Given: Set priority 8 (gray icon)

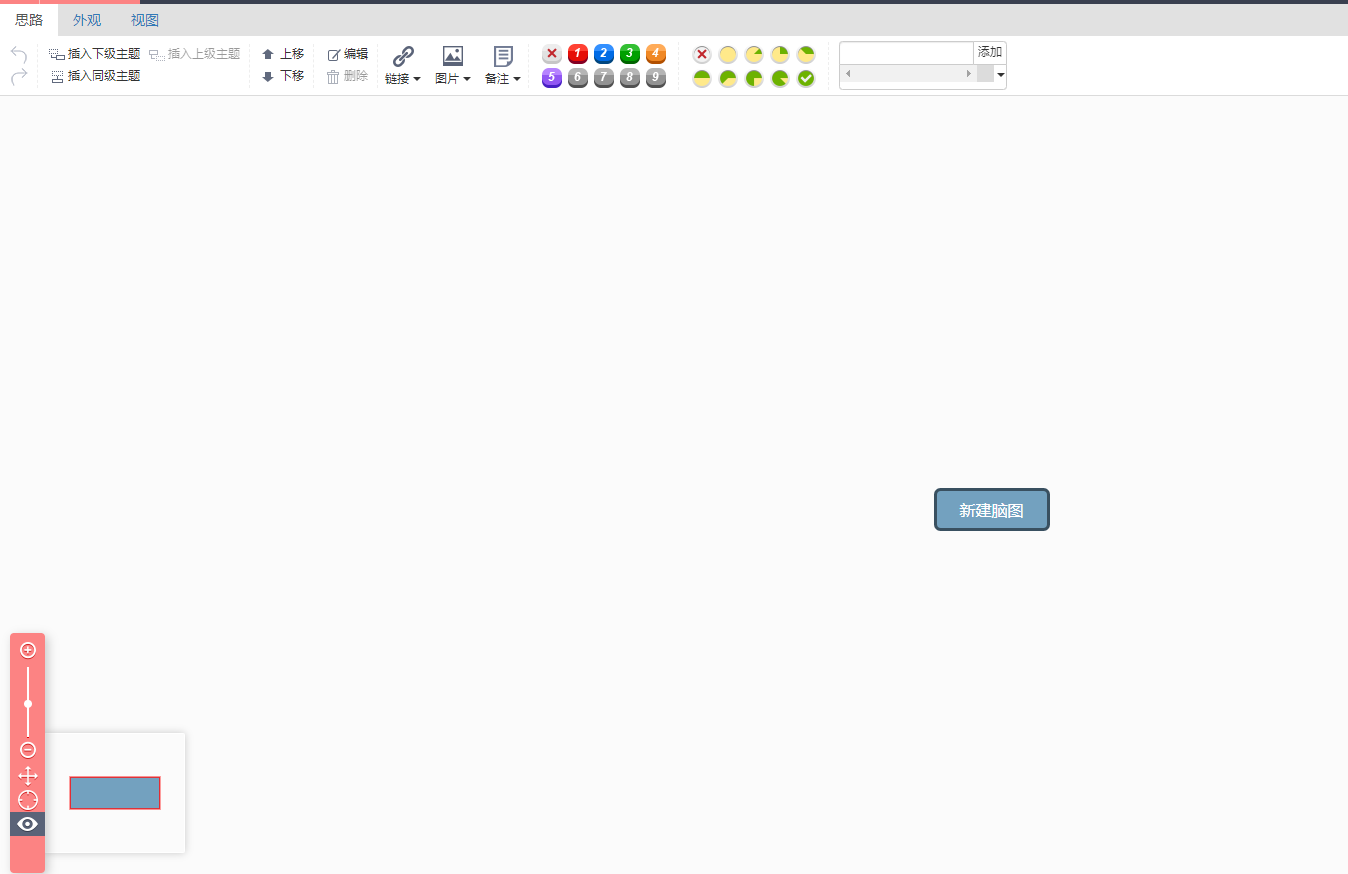Looking at the screenshot, I should pyautogui.click(x=630, y=78).
